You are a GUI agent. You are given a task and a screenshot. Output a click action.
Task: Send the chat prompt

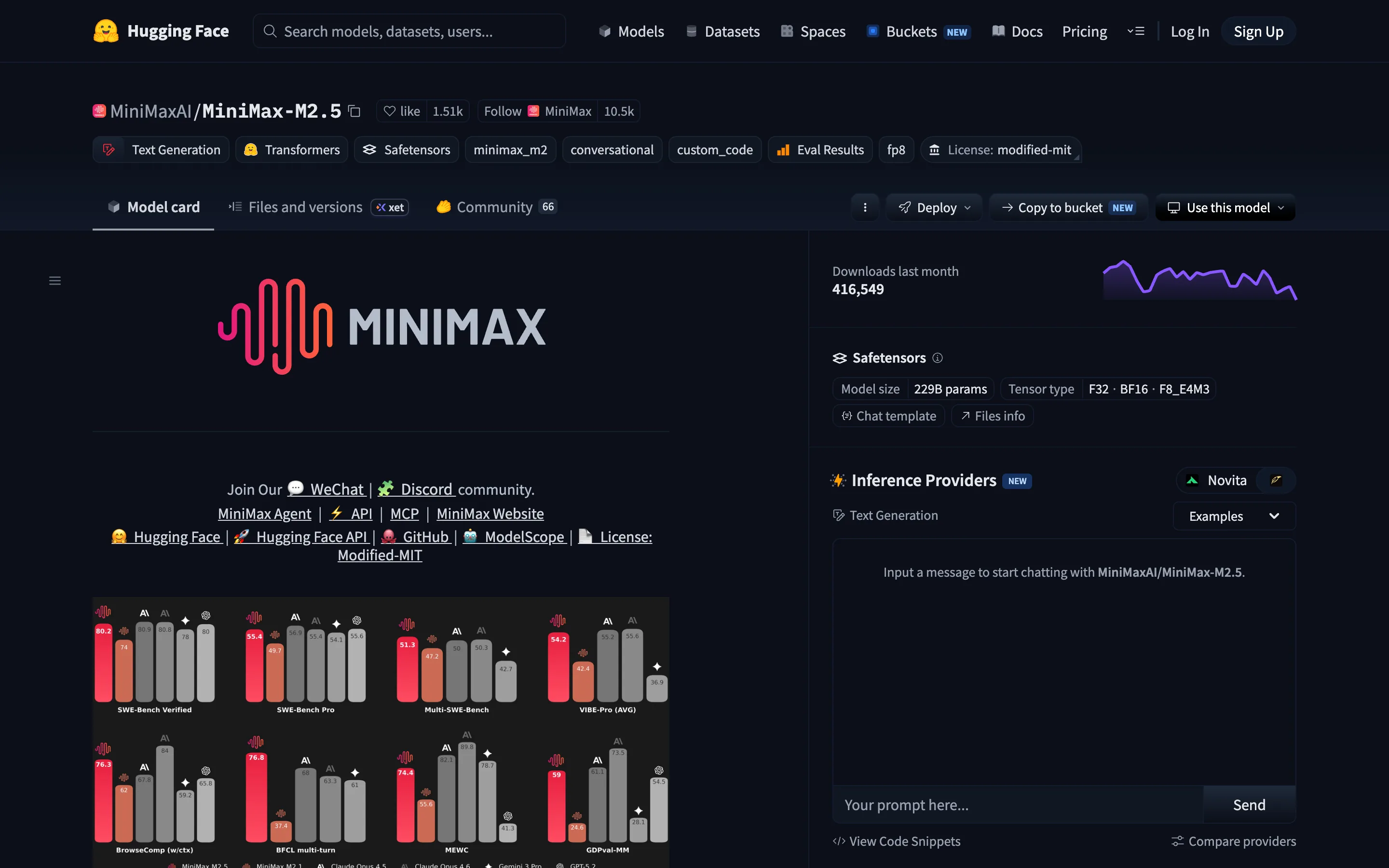click(1249, 805)
